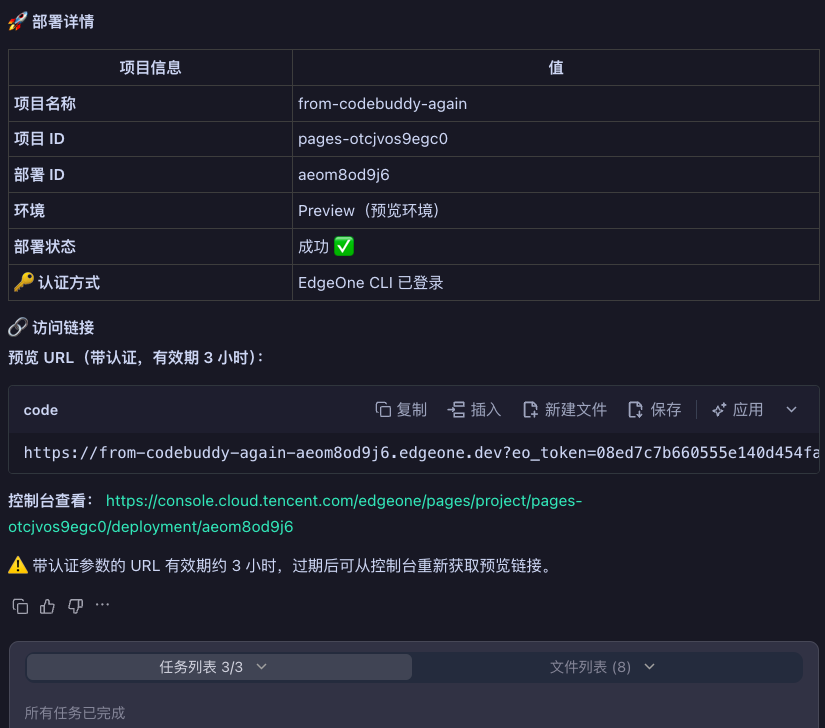The width and height of the screenshot is (825, 728).
Task: Expand the apply options chevron
Action: point(791,410)
